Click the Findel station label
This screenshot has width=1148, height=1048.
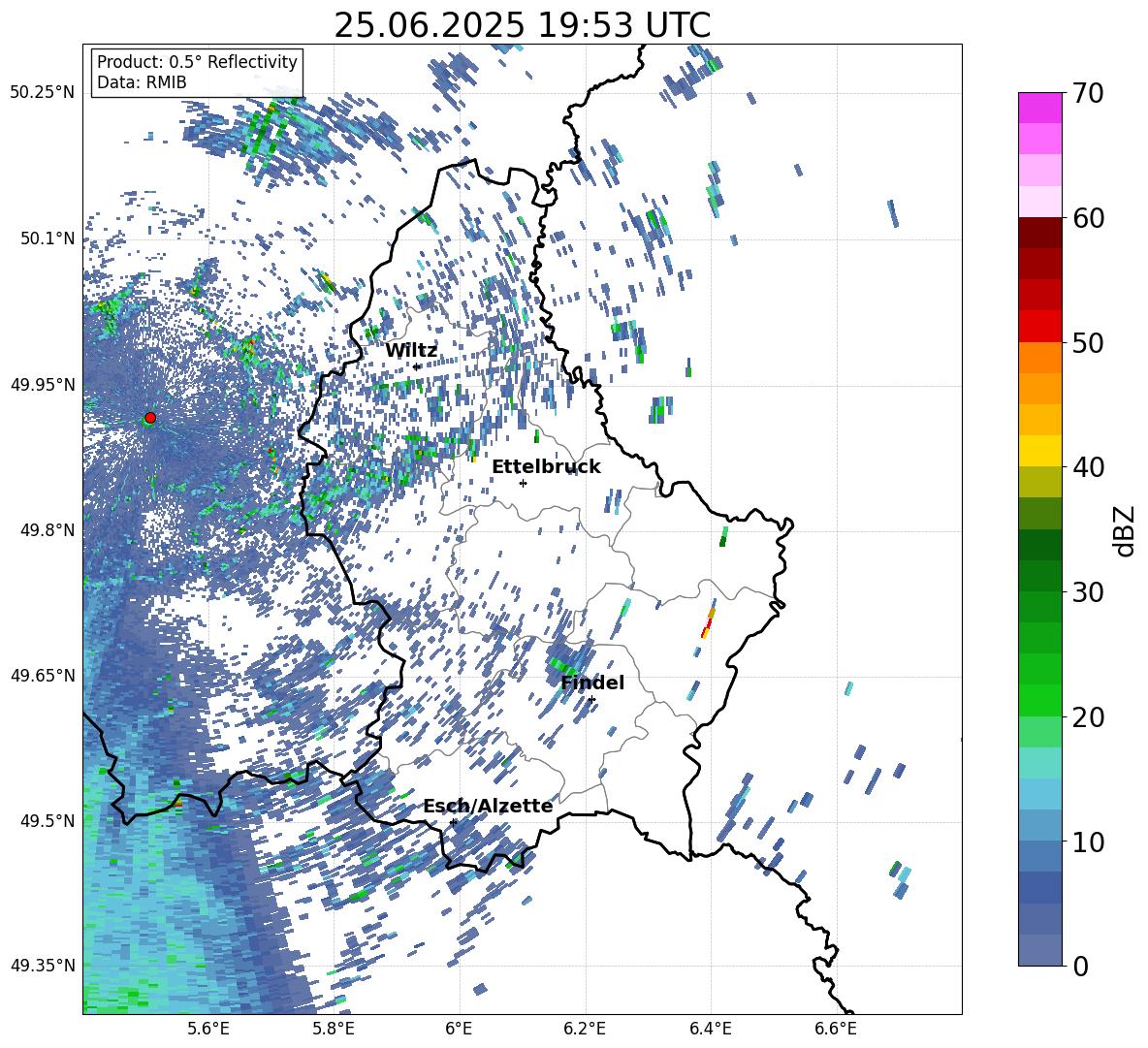coord(592,683)
